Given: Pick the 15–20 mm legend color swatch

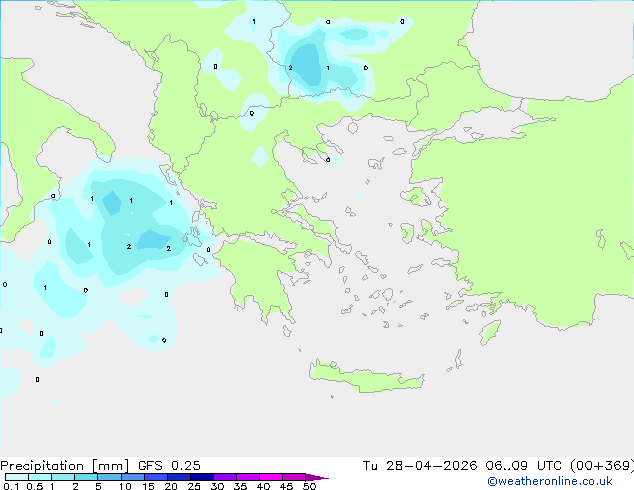Looking at the screenshot, I should pos(156,477).
